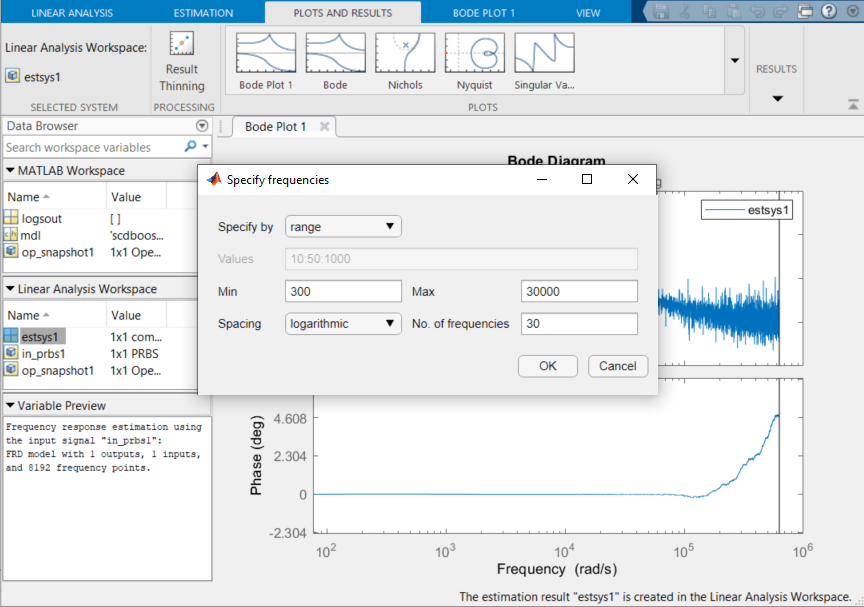The height and width of the screenshot is (607, 864).
Task: Open help with the question mark icon
Action: click(x=828, y=12)
